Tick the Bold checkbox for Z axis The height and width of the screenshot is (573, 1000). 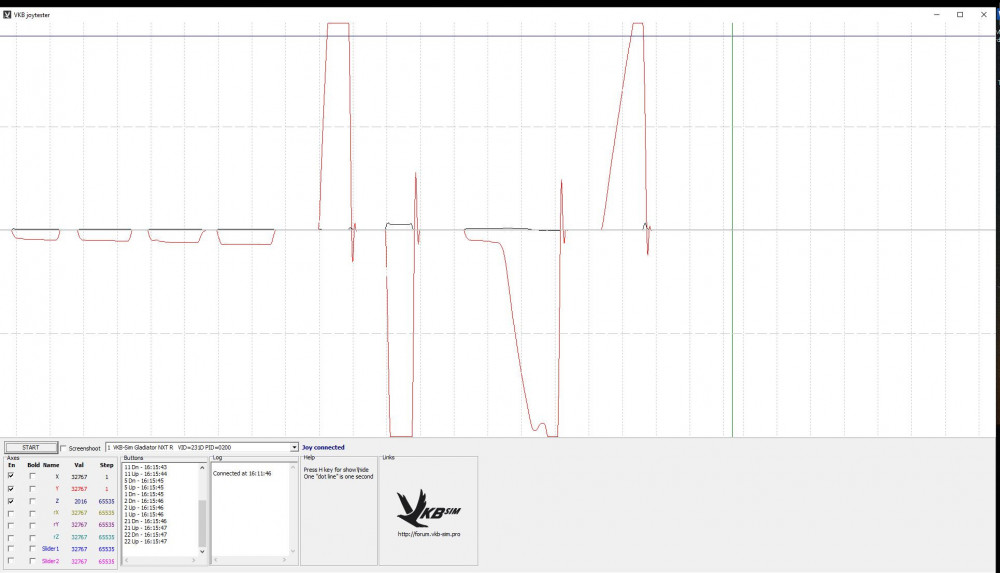pyautogui.click(x=33, y=501)
